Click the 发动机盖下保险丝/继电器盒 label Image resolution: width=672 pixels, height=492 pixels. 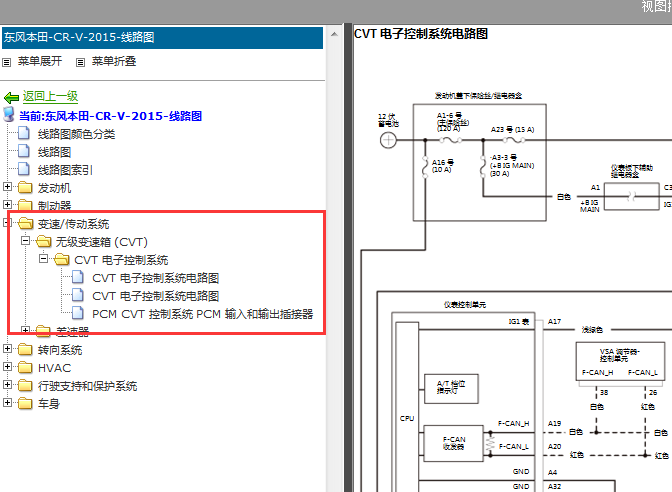pos(478,96)
